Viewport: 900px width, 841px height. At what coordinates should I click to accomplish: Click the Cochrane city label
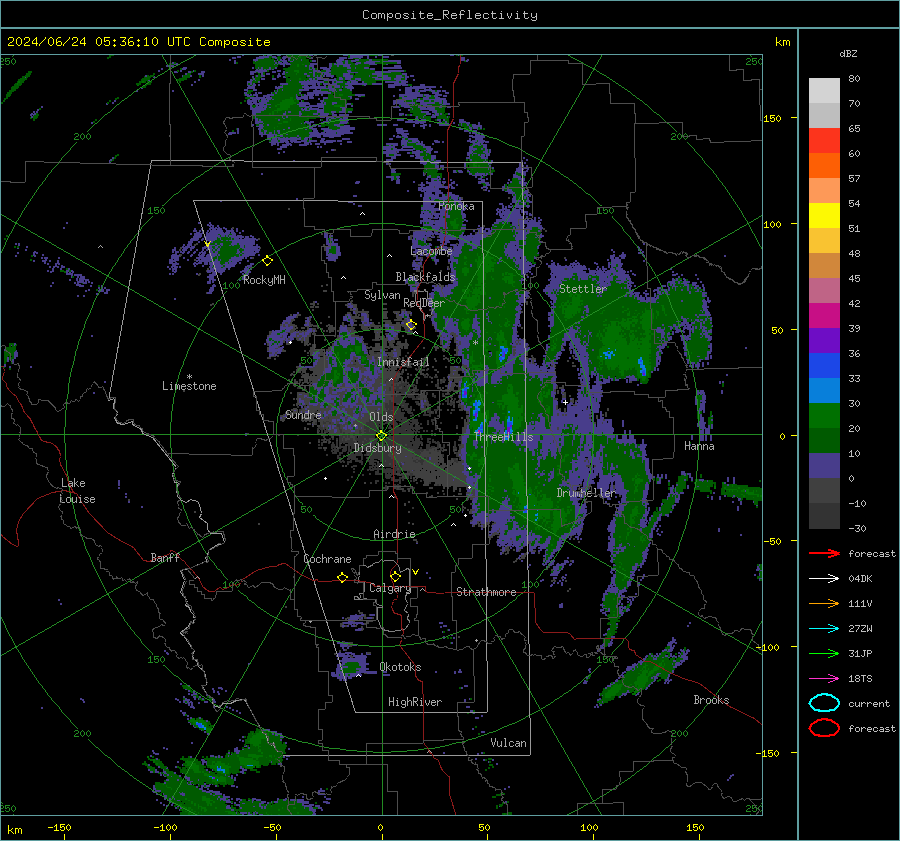(x=327, y=559)
